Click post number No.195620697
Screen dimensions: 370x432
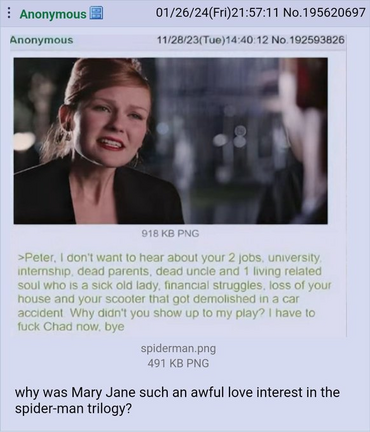(324, 13)
